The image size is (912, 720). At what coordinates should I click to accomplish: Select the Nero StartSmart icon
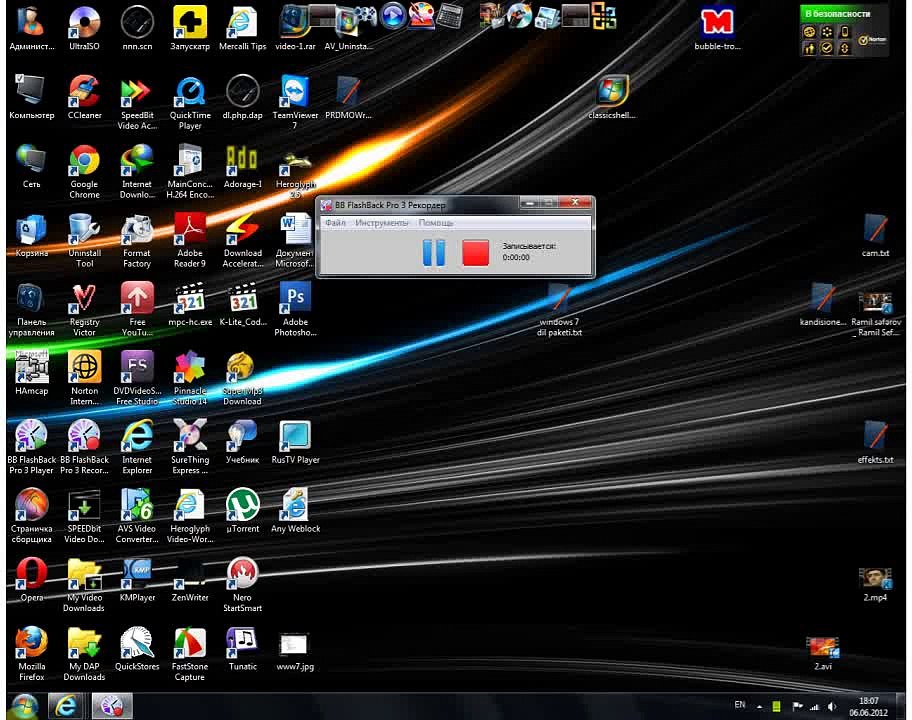243,584
